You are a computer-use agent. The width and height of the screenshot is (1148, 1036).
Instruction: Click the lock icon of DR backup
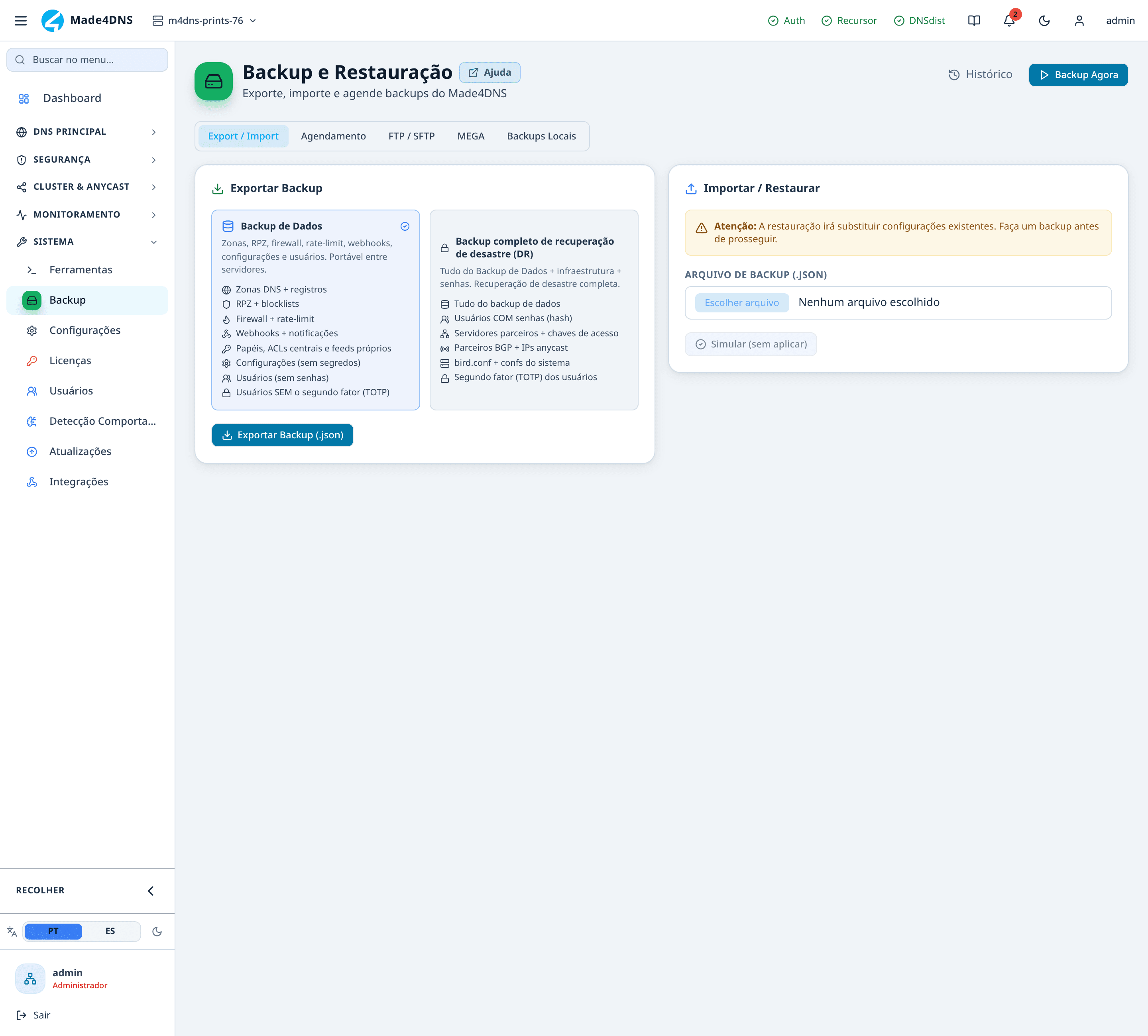(x=445, y=247)
